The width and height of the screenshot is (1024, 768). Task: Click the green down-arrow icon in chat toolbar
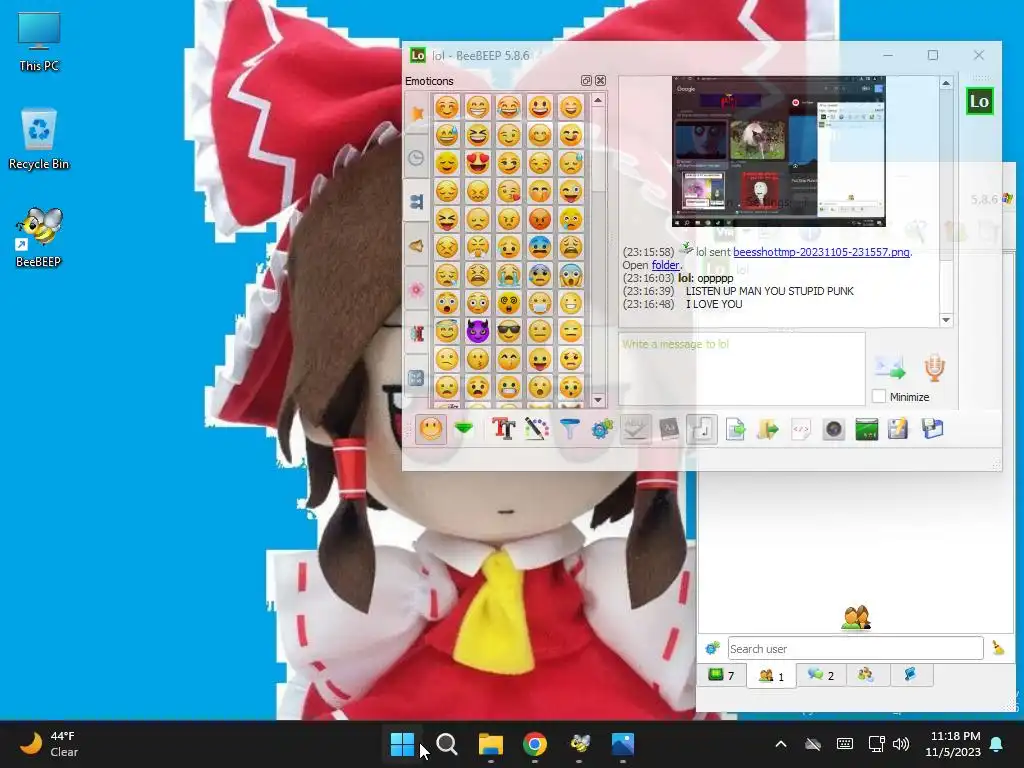coord(464,428)
